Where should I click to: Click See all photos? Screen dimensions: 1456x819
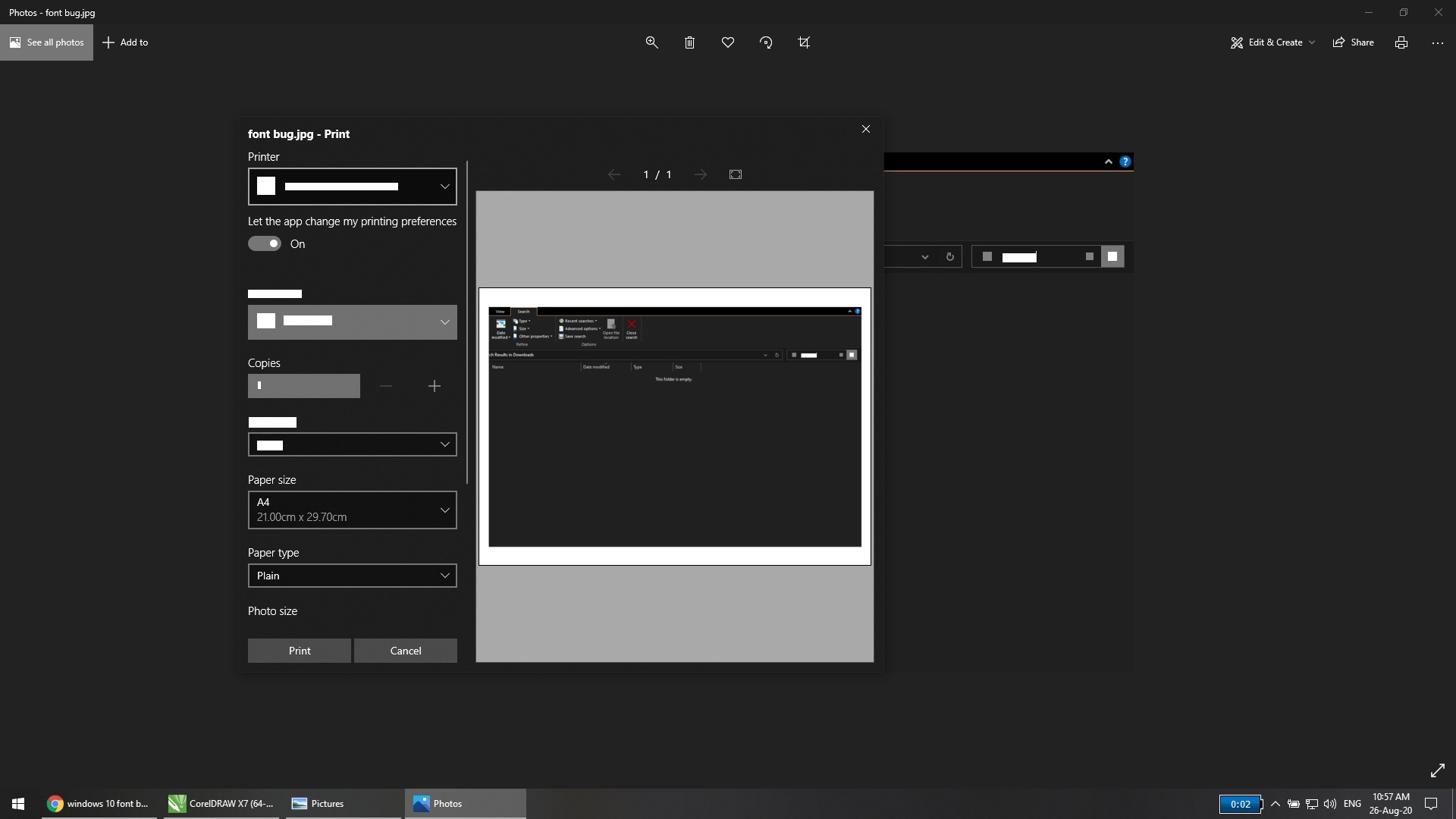click(47, 42)
